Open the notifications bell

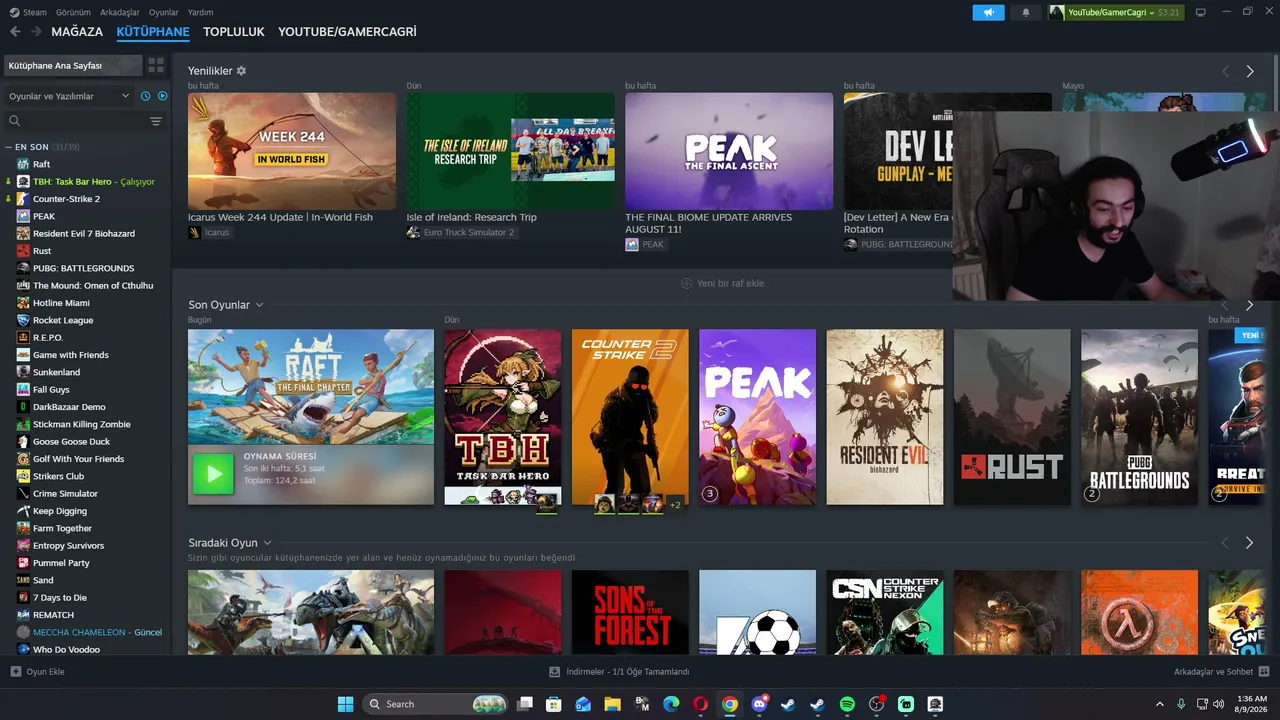(1025, 12)
